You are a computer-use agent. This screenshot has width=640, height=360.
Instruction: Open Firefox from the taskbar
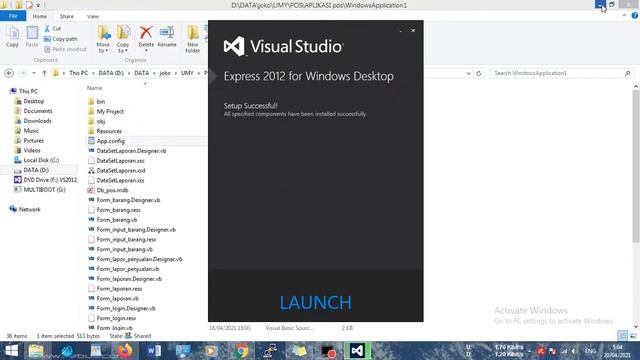click(125, 351)
